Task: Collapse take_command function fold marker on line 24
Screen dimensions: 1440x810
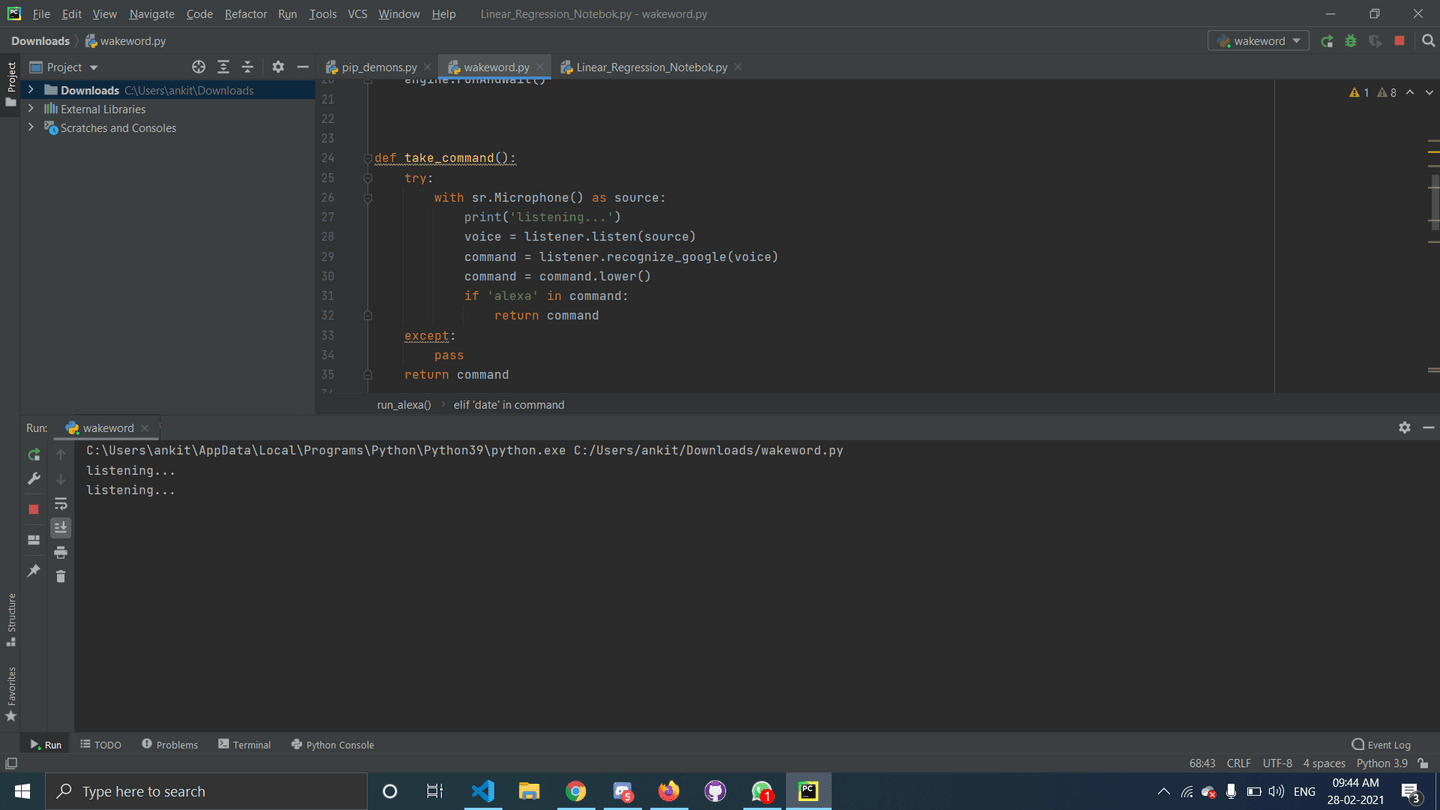Action: click(x=368, y=158)
